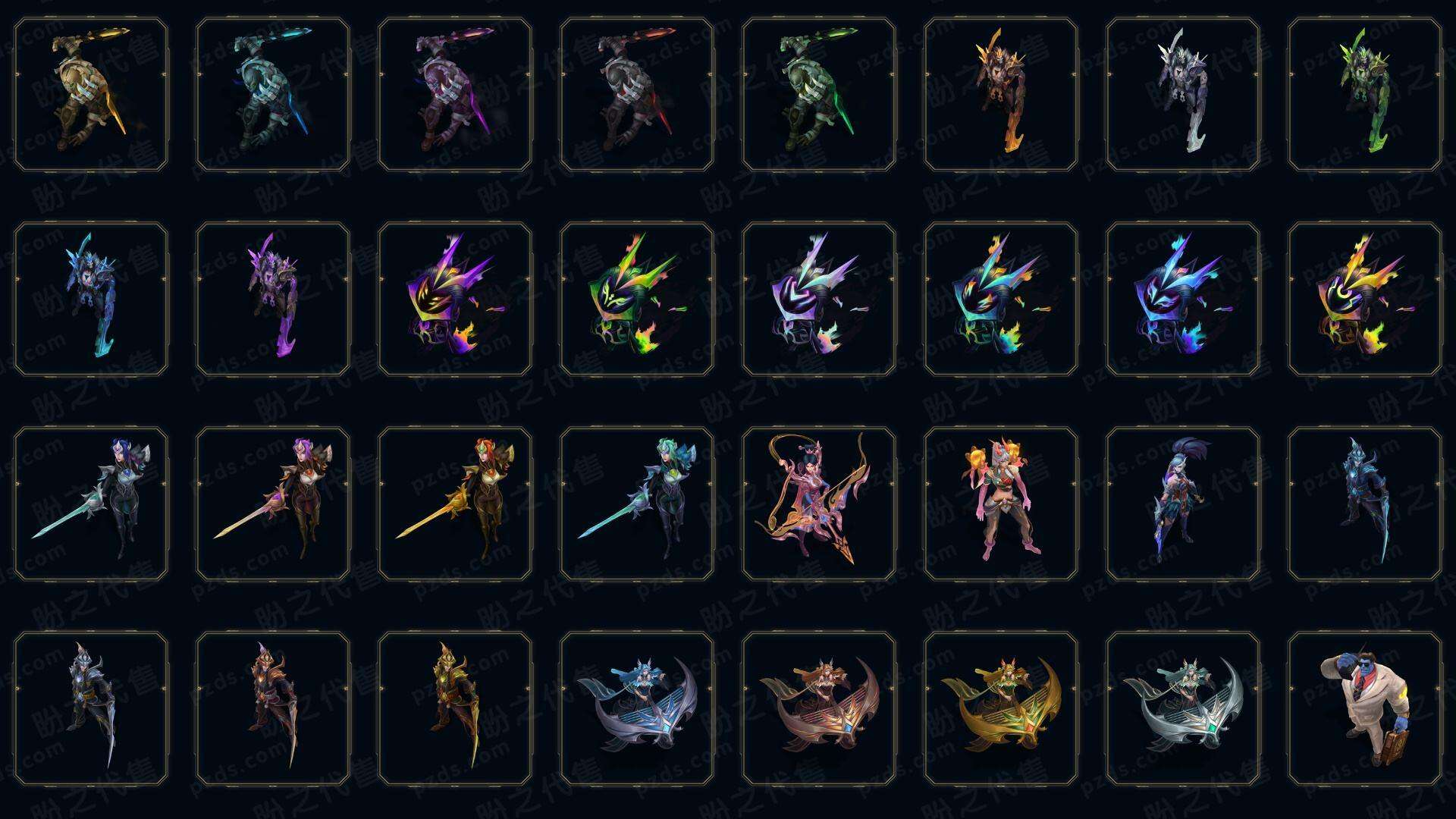Select the gold anchor-crest mermaid skin
The width and height of the screenshot is (1456, 819).
point(1001,708)
